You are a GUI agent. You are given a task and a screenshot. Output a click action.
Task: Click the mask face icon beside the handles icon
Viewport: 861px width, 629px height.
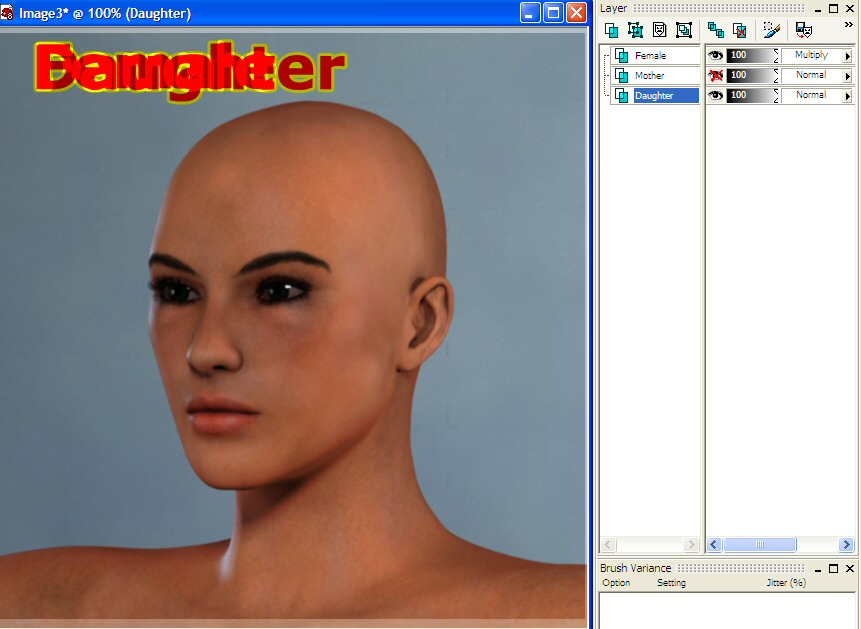(659, 30)
